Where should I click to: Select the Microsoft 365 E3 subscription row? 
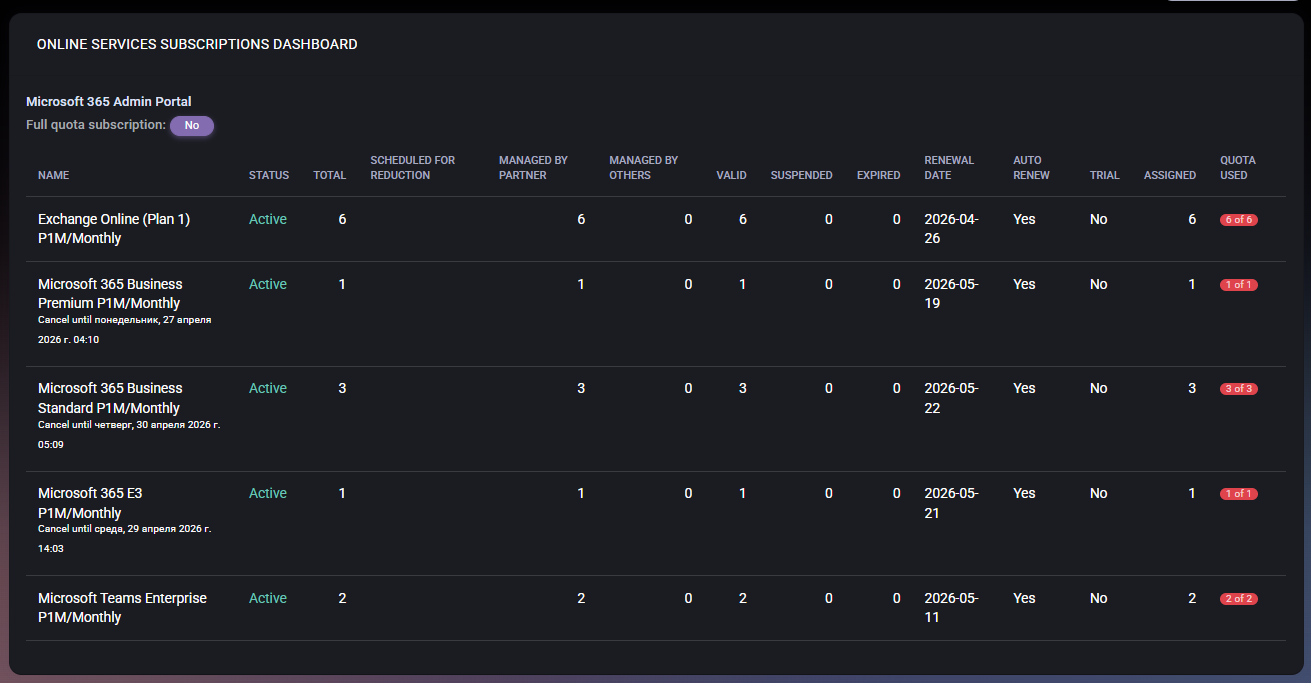point(90,502)
